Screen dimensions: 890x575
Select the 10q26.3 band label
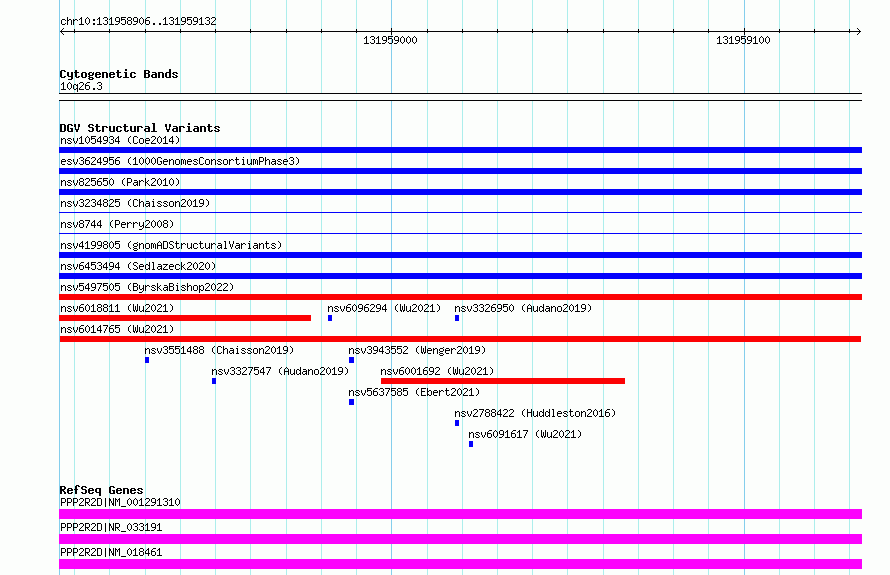click(x=81, y=86)
